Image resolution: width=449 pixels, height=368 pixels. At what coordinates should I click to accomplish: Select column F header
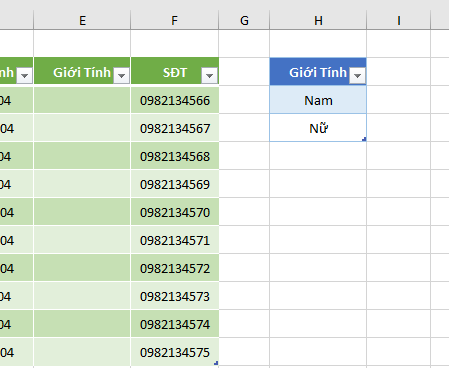175,21
